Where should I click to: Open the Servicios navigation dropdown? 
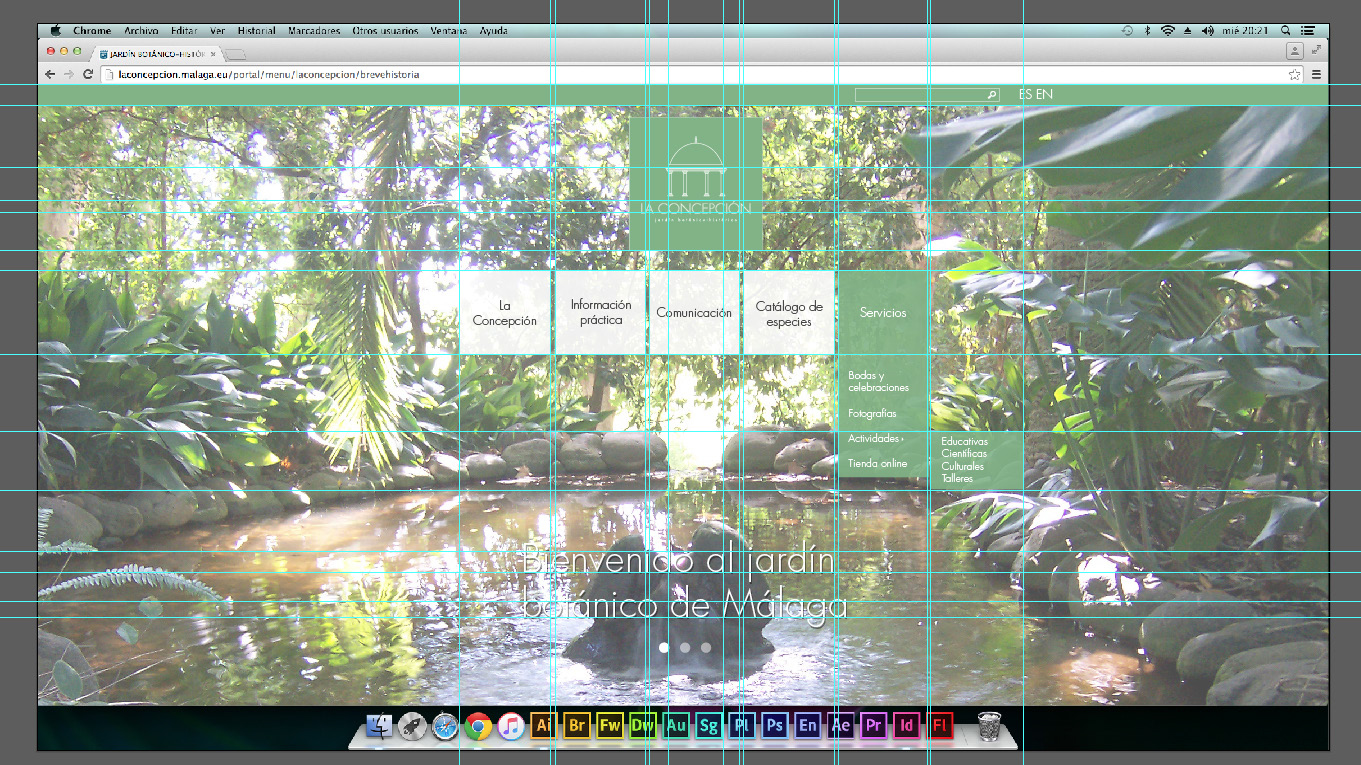pyautogui.click(x=883, y=313)
